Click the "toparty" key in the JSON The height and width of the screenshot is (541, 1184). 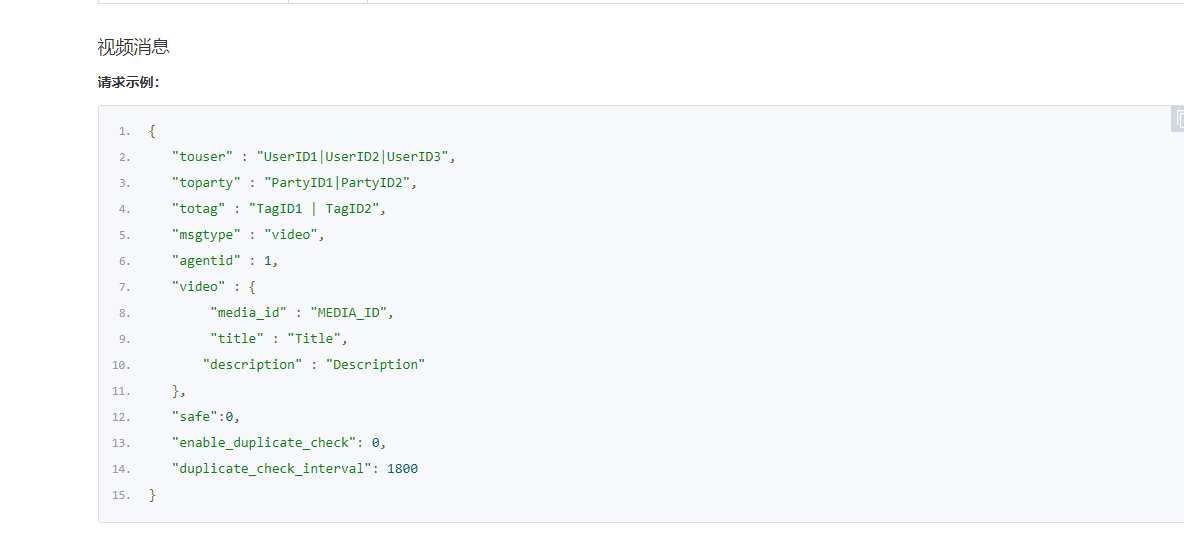click(x=203, y=183)
